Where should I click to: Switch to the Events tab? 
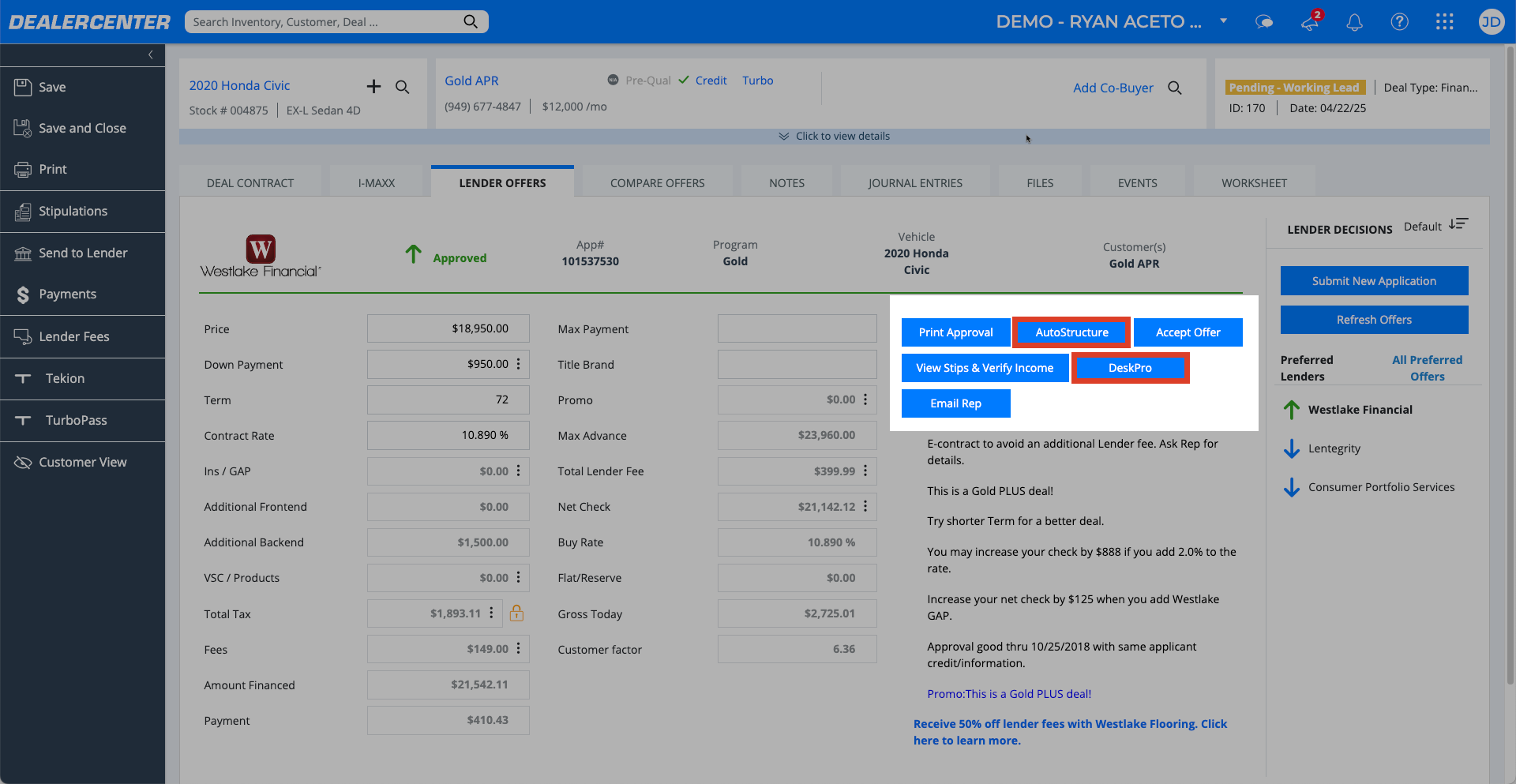point(1138,182)
